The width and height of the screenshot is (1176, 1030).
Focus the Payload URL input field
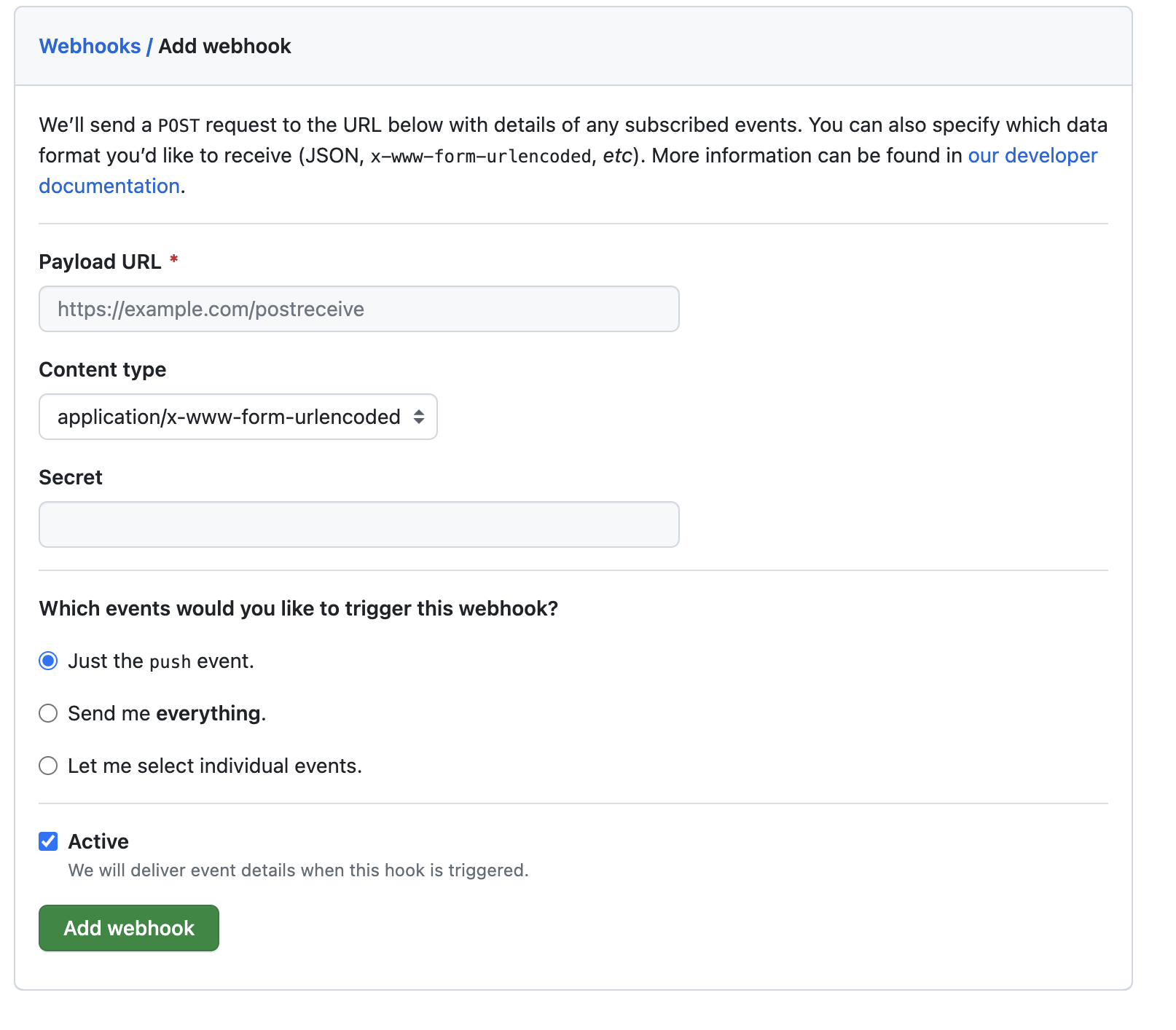tap(358, 309)
